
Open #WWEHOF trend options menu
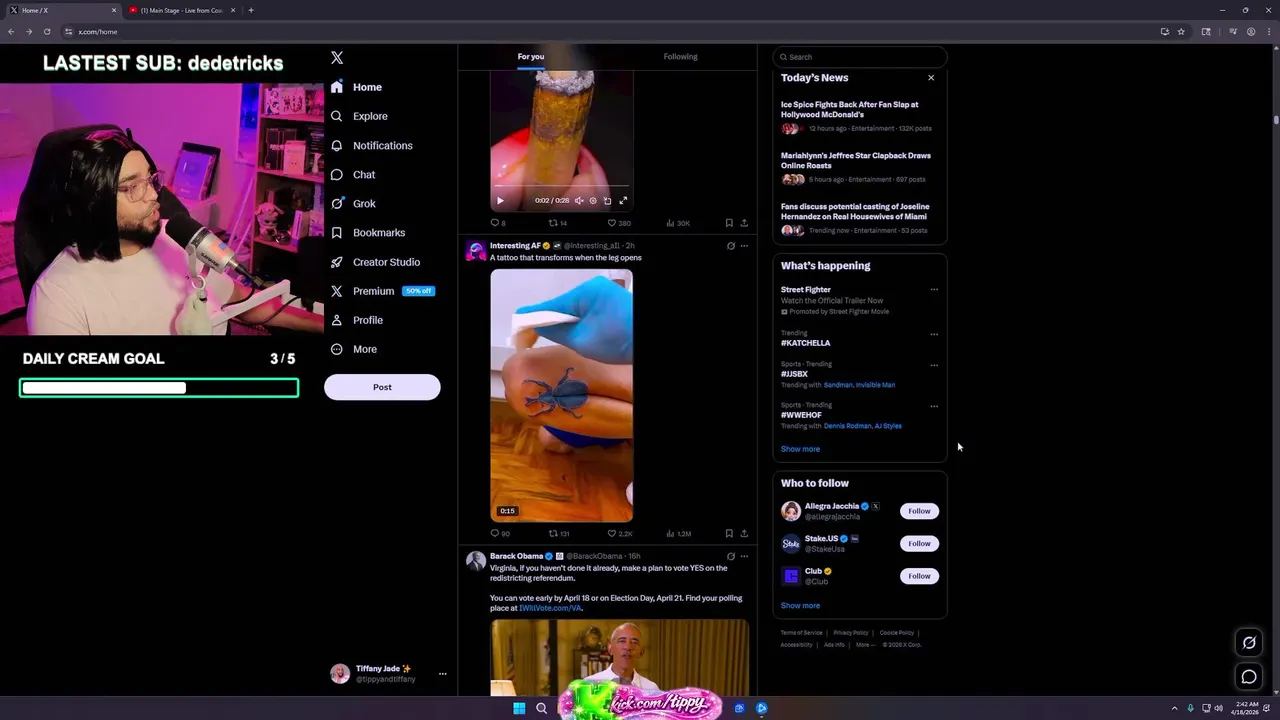934,406
